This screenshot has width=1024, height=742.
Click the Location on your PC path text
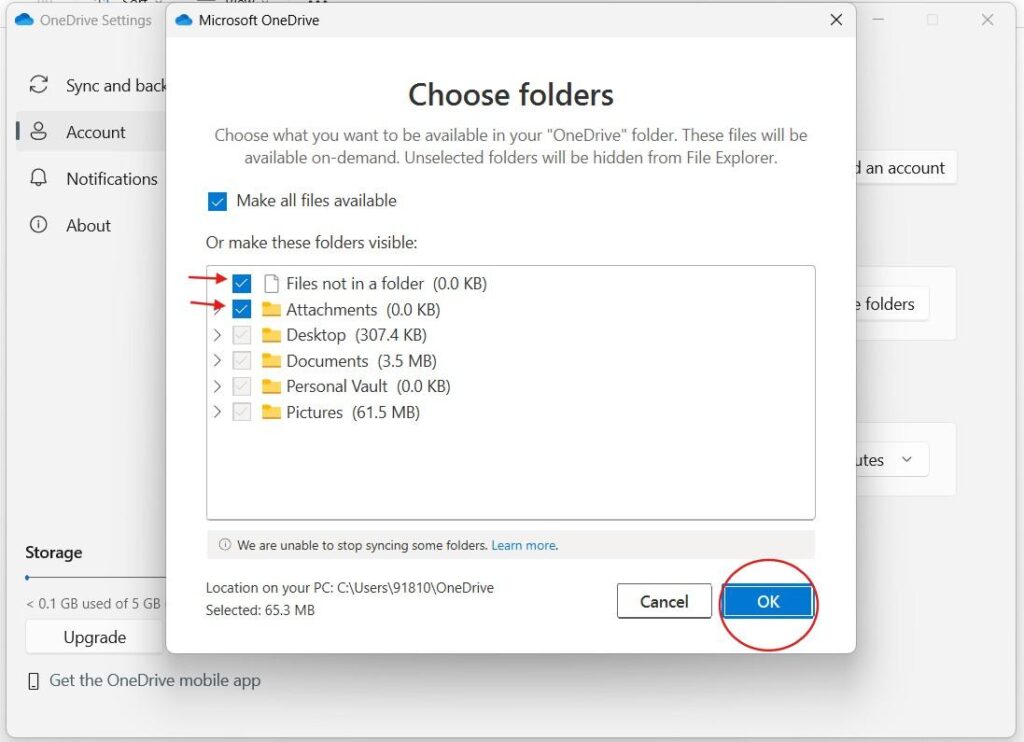tap(349, 588)
